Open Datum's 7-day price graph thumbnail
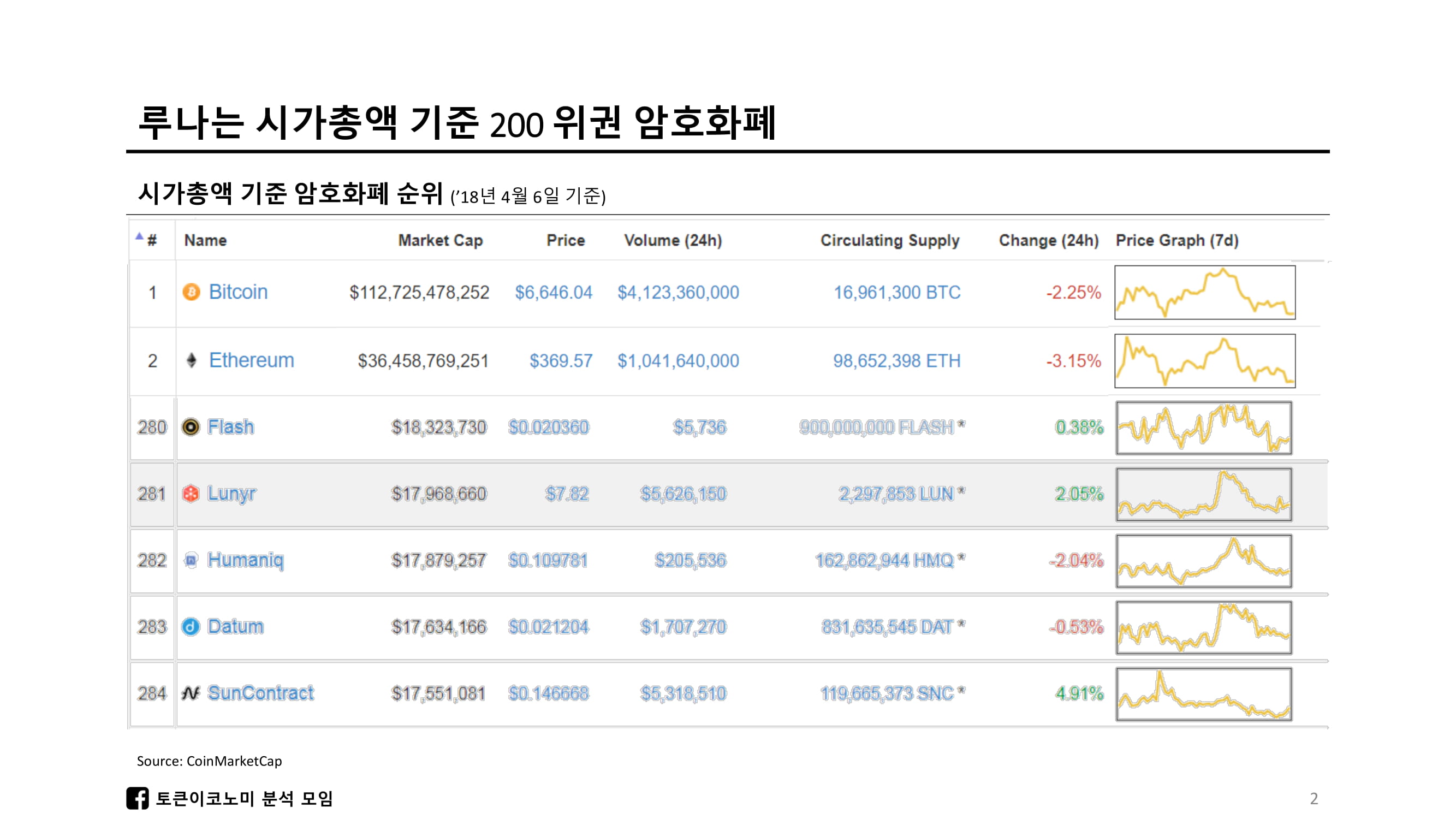1456x819 pixels. [x=1204, y=628]
